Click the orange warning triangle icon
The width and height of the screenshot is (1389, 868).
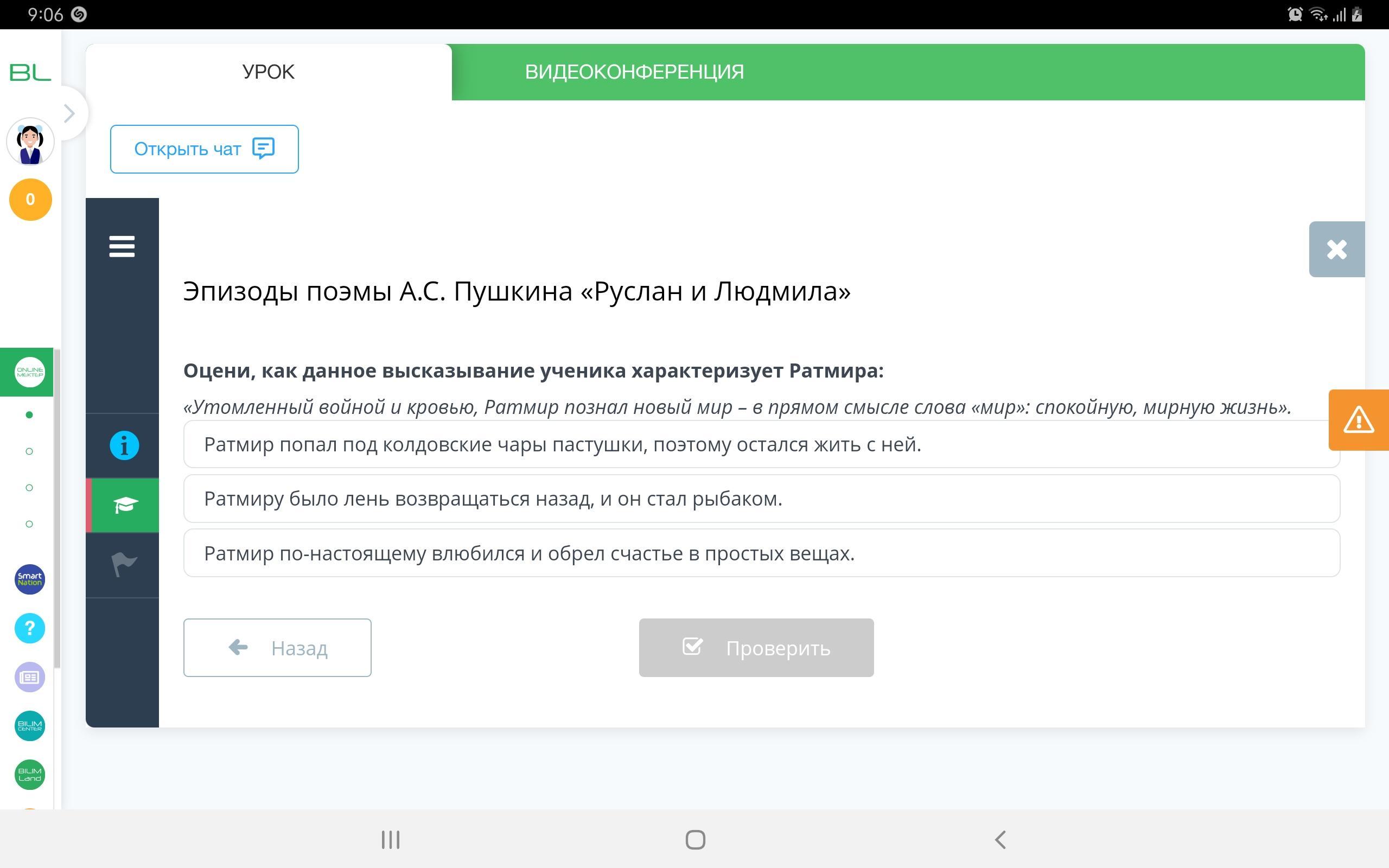[x=1358, y=420]
